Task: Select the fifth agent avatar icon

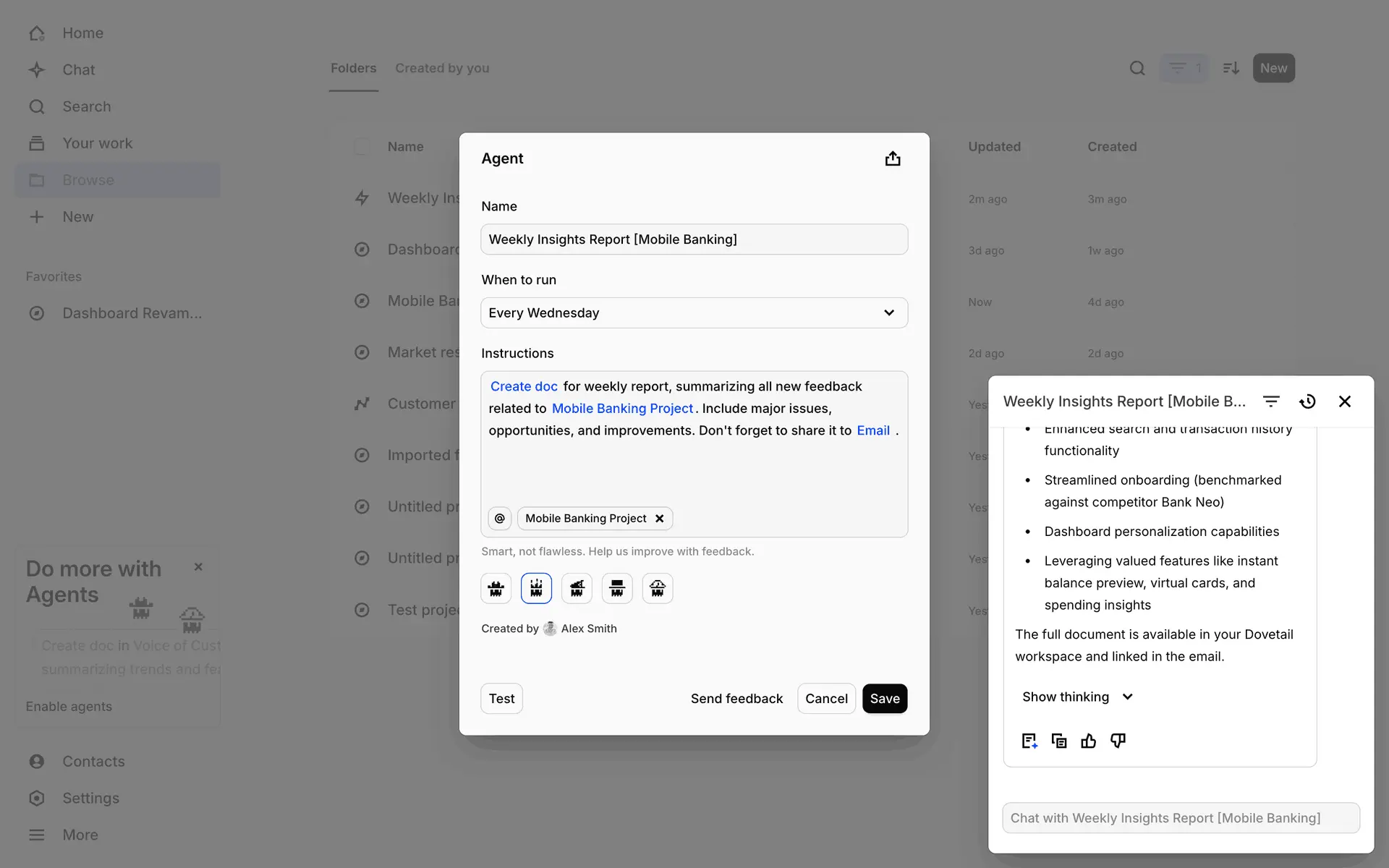Action: [x=657, y=588]
